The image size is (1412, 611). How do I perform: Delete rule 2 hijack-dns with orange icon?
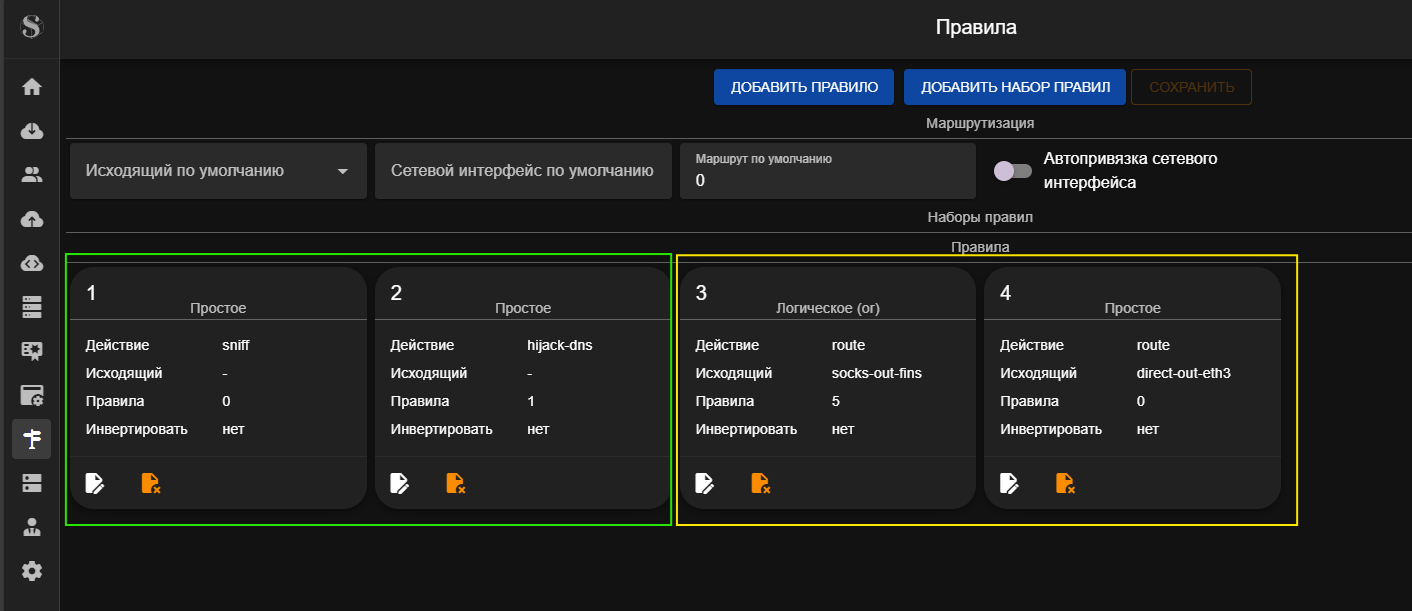(x=456, y=484)
